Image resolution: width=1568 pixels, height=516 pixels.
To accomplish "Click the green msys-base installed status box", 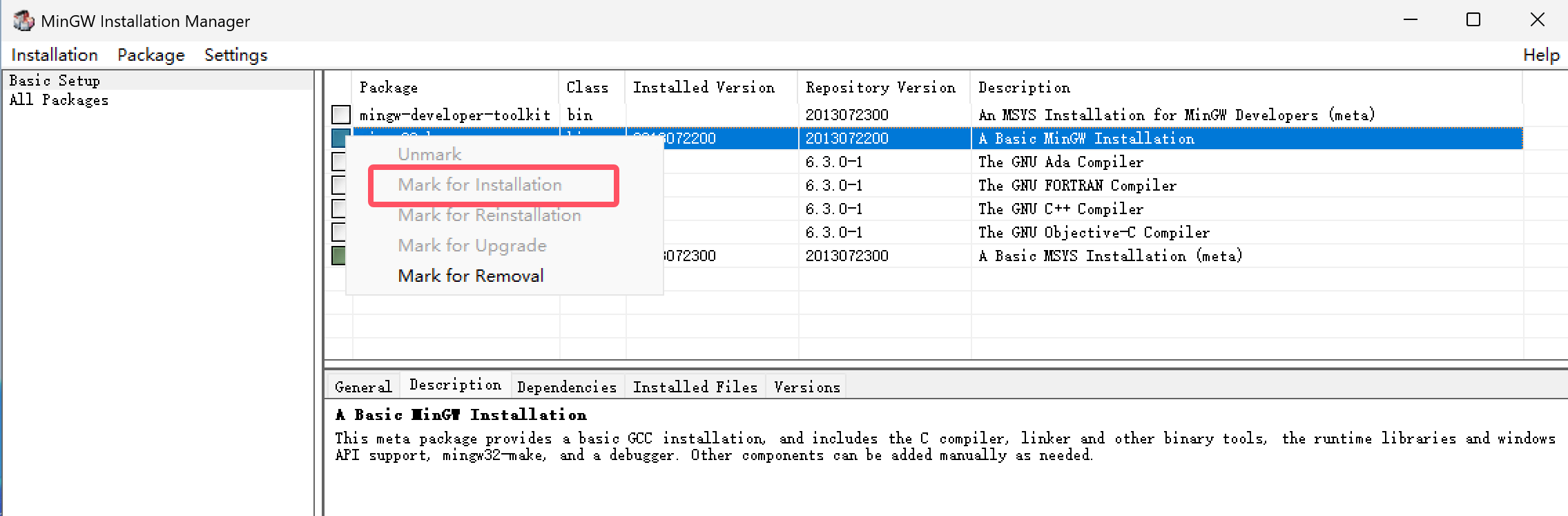I will click(338, 256).
